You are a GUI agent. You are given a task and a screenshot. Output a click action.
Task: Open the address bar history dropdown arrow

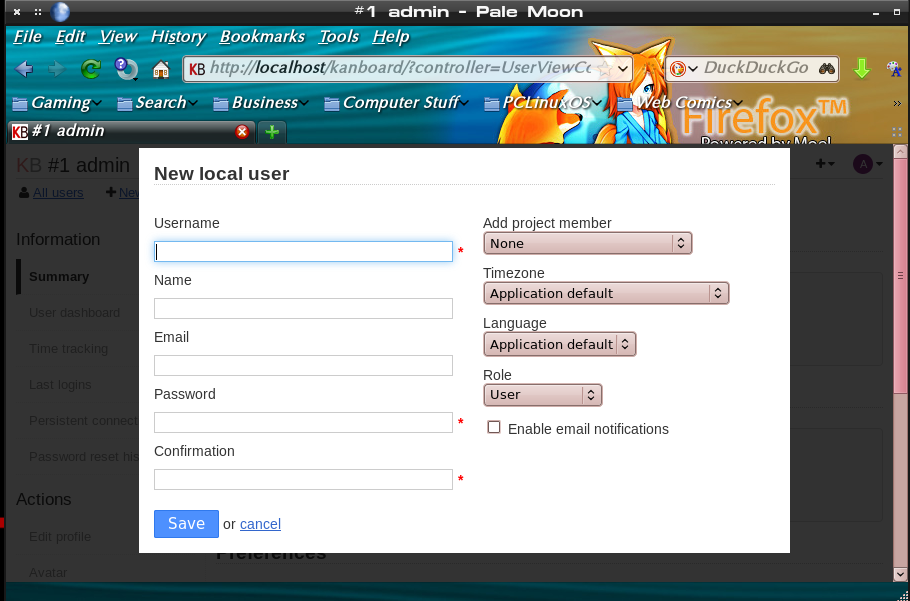[623, 70]
